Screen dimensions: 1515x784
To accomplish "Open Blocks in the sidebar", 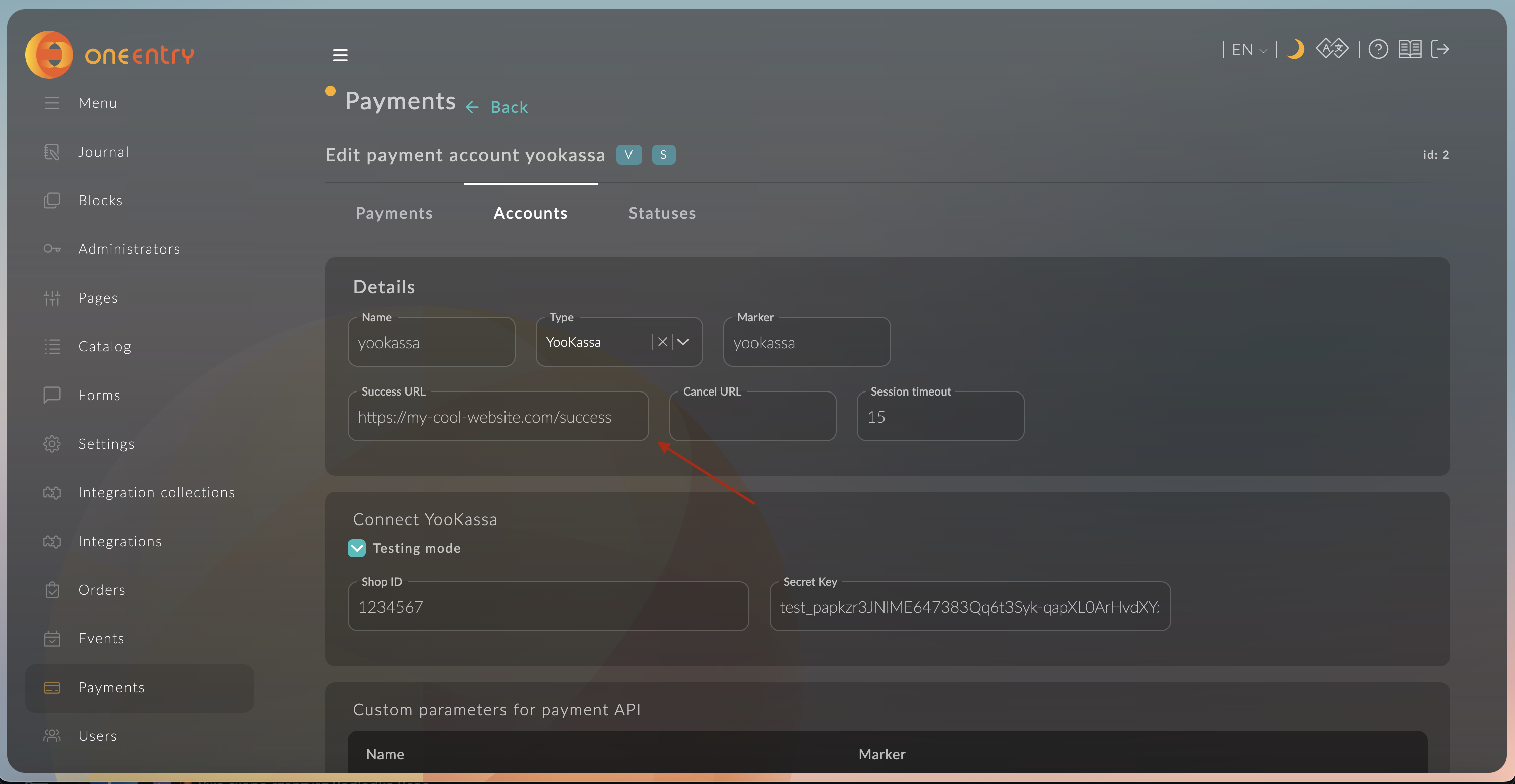I will point(100,201).
